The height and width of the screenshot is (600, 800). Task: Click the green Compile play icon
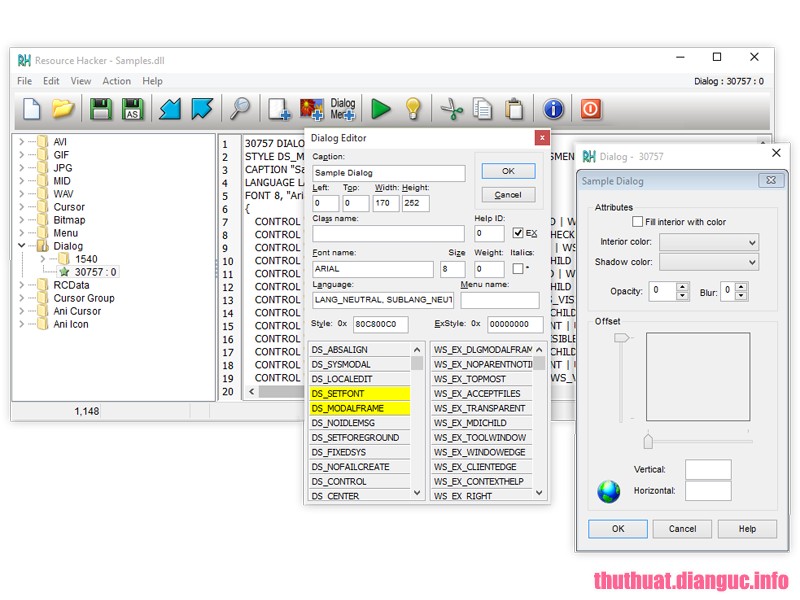(381, 109)
